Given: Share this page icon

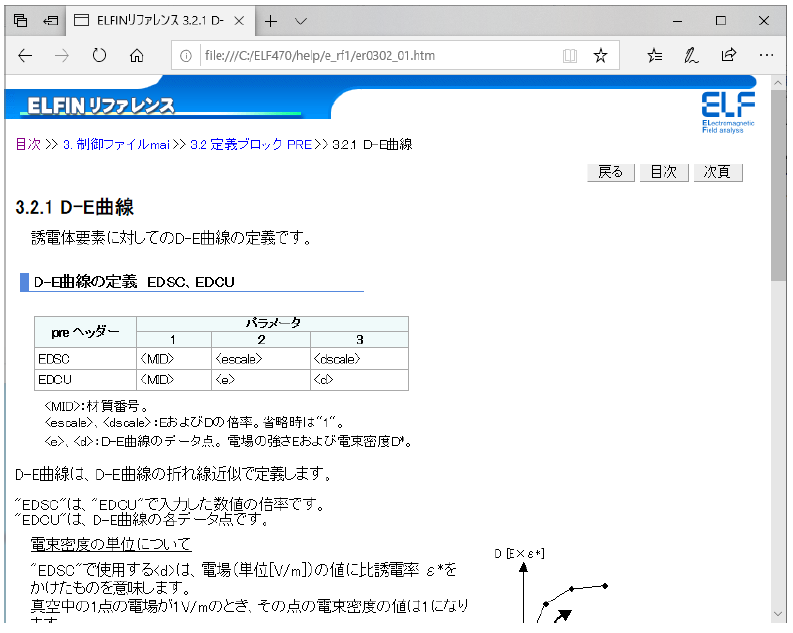Looking at the screenshot, I should pyautogui.click(x=728, y=55).
